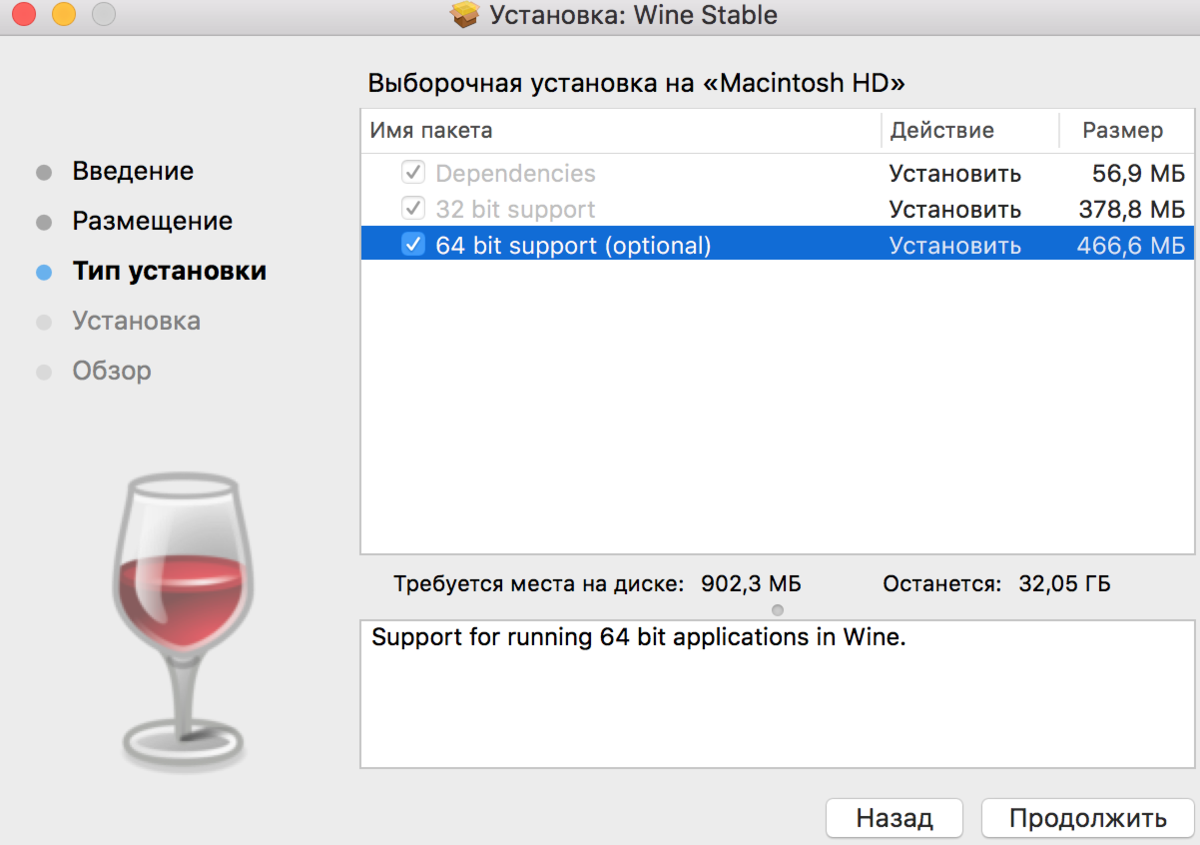Grab the split divider handle below disk space
1200x845 pixels.
pyautogui.click(x=778, y=610)
